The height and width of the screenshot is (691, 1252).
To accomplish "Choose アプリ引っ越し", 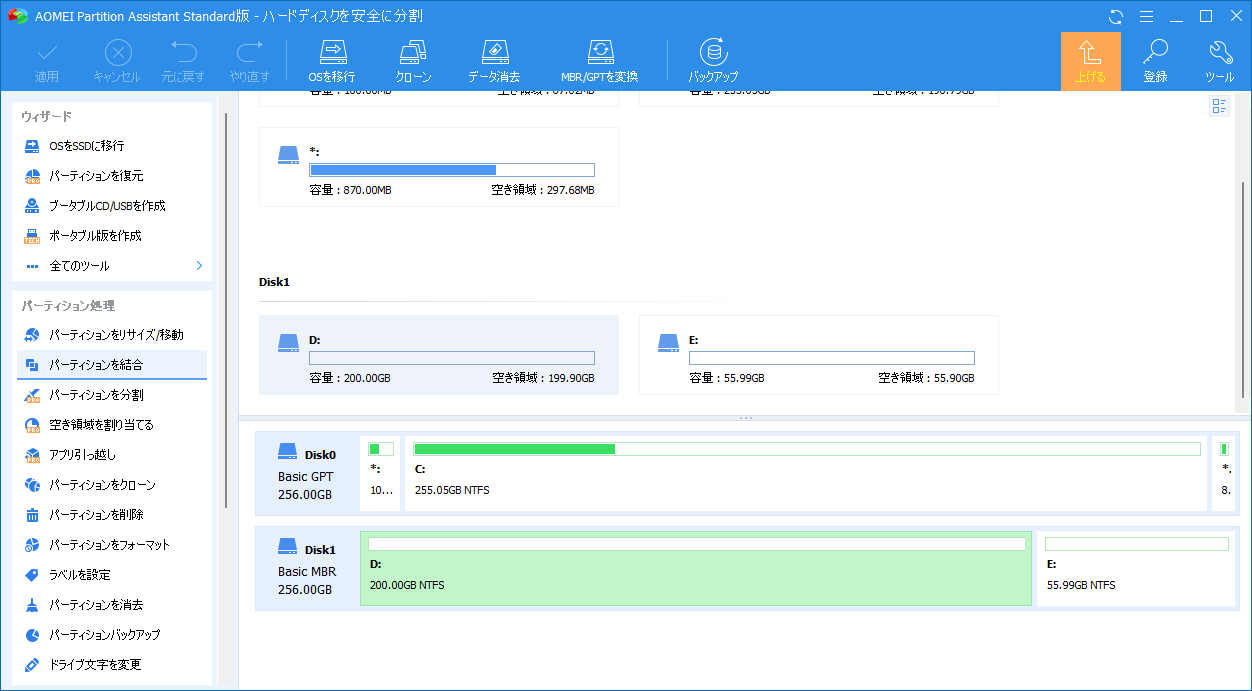I will [113, 455].
